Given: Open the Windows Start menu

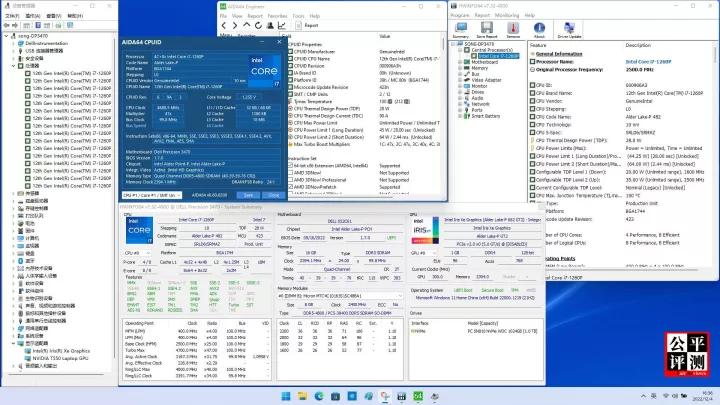Looking at the screenshot, I should click(286, 396).
